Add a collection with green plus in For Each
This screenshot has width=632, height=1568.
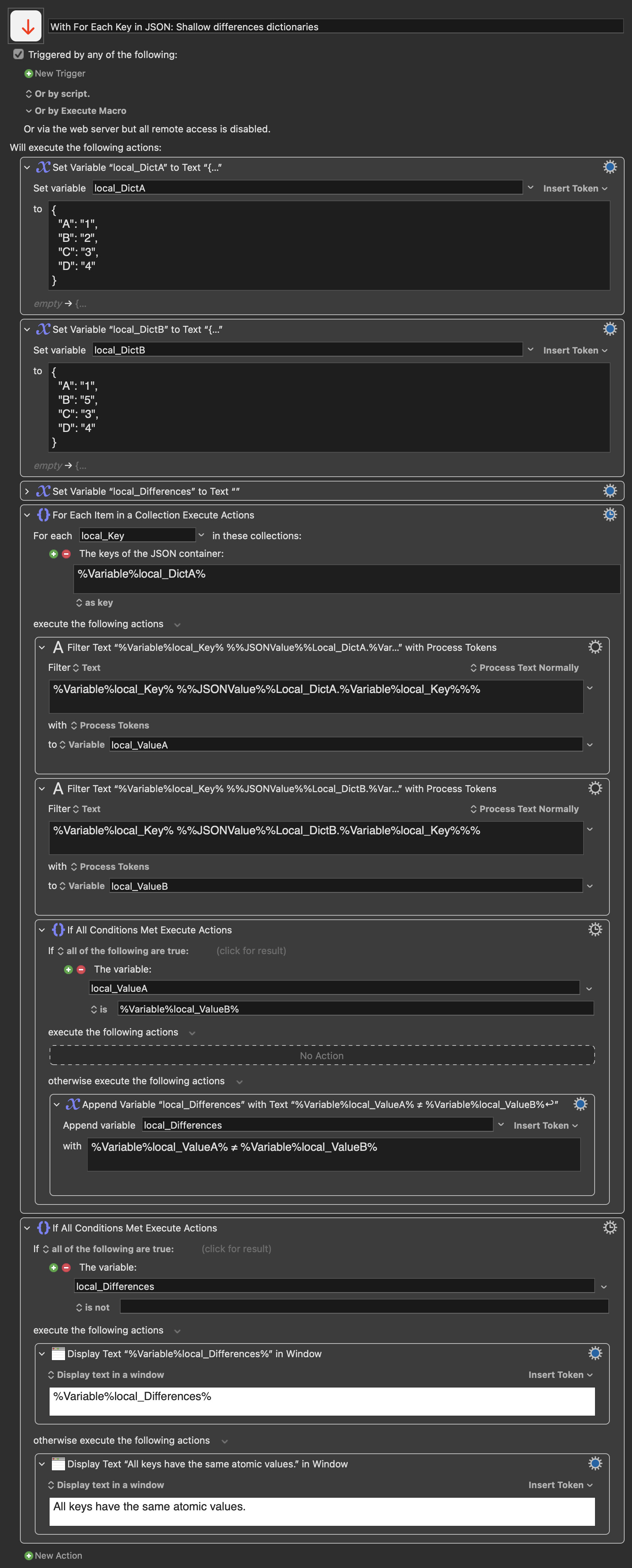pos(54,554)
